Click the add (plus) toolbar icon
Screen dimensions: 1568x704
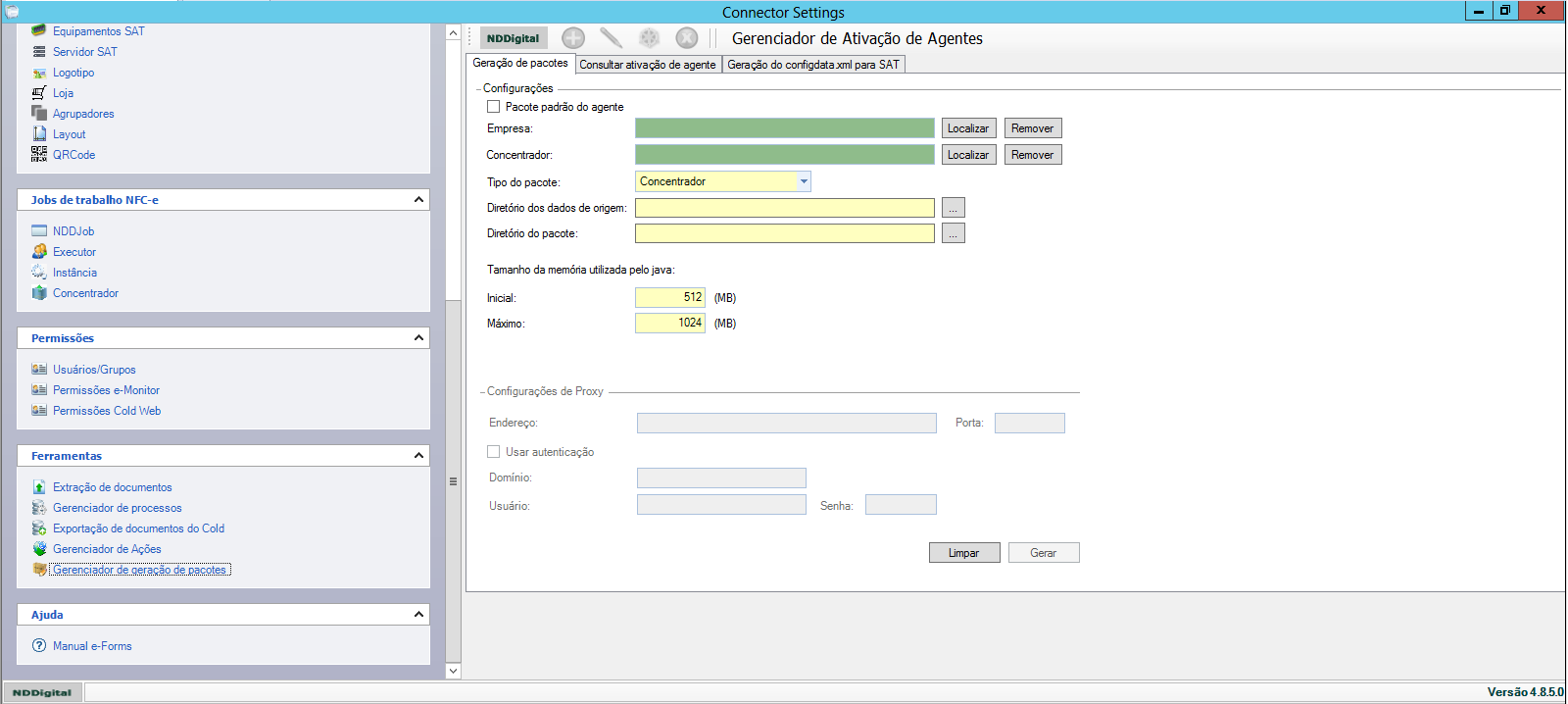(x=573, y=38)
